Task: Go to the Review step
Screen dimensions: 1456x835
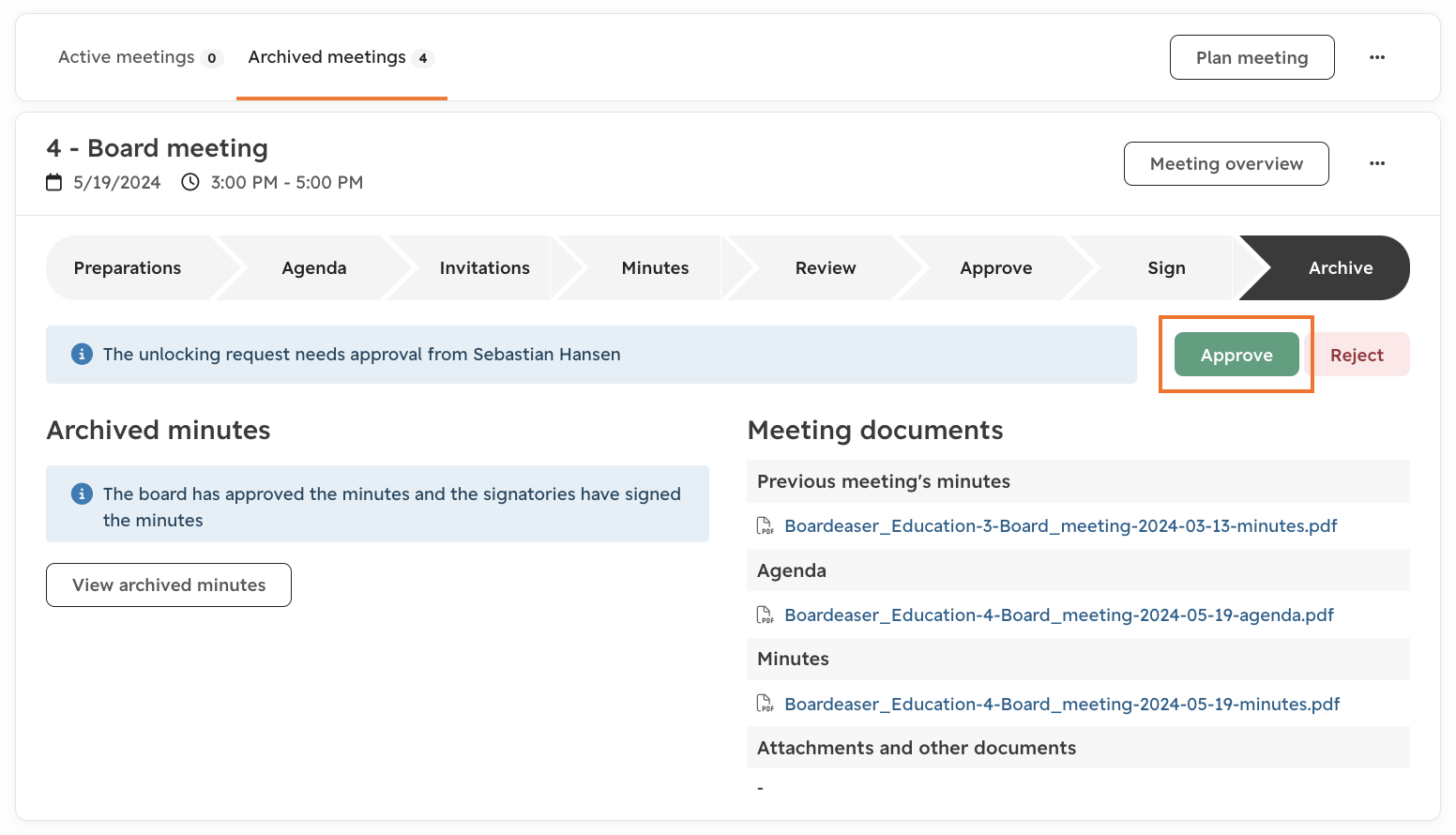Action: click(826, 268)
